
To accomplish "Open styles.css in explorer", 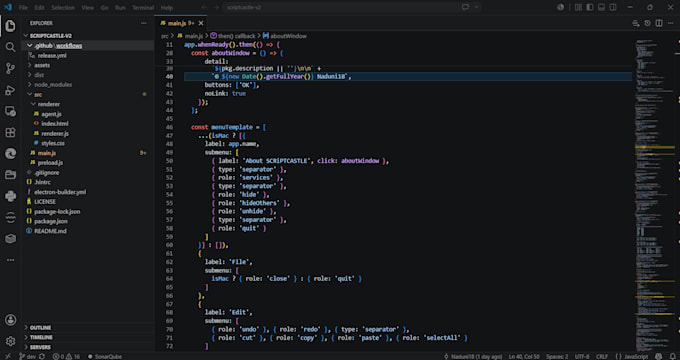I will pos(89,143).
